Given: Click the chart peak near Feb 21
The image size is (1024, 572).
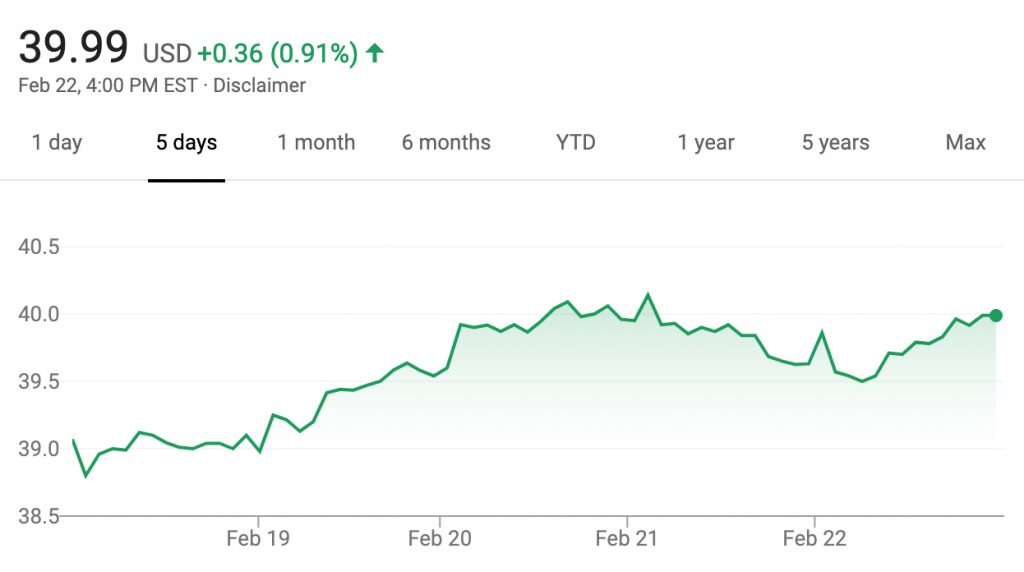Looking at the screenshot, I should pos(648,294).
